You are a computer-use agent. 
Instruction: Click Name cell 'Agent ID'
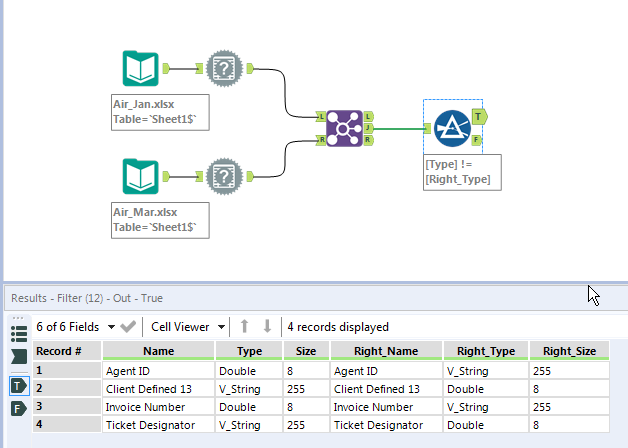159,371
